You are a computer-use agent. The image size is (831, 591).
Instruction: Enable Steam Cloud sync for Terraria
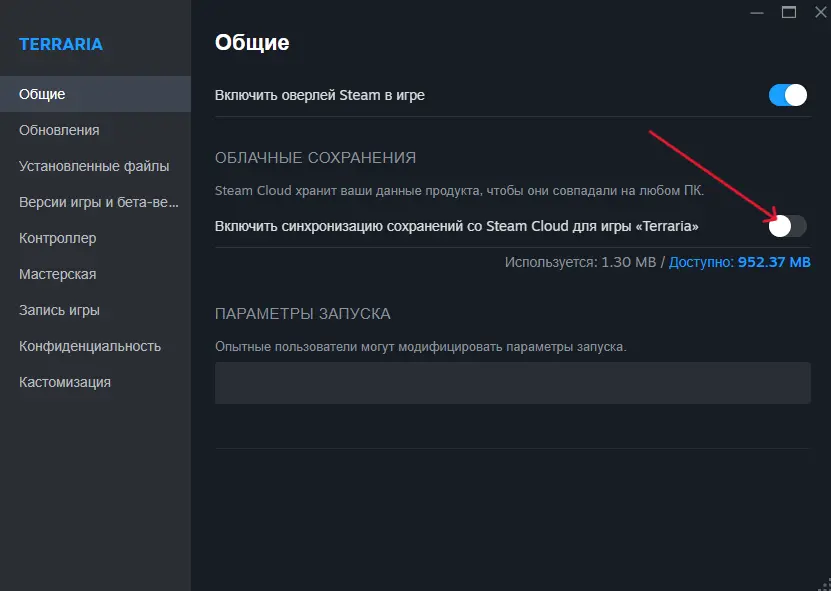click(788, 226)
